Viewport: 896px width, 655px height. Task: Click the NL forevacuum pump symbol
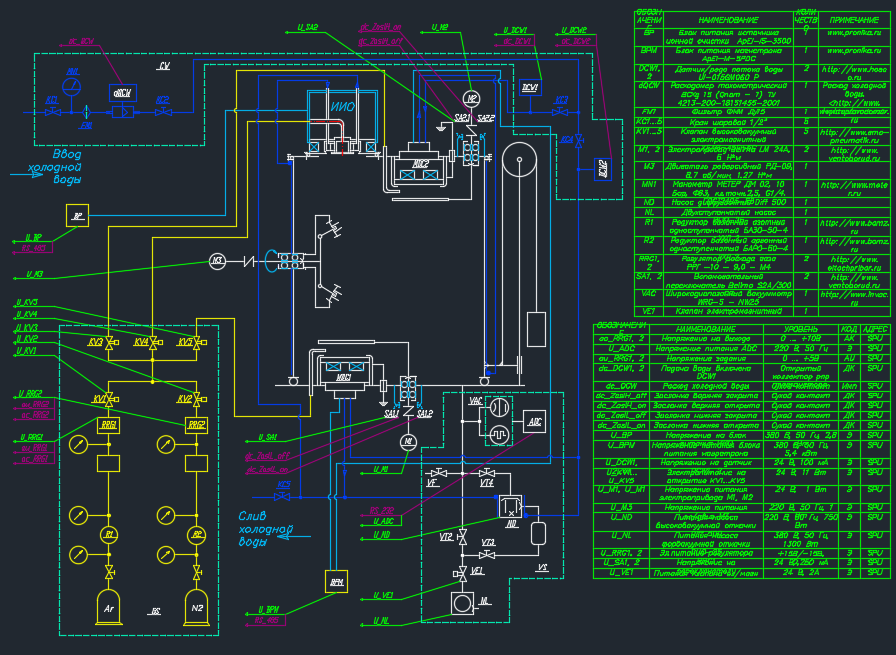pos(462,603)
